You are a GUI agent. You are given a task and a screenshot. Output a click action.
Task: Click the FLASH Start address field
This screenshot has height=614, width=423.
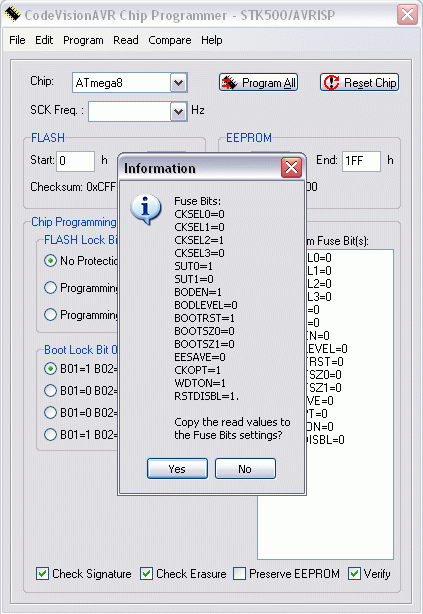(76, 161)
